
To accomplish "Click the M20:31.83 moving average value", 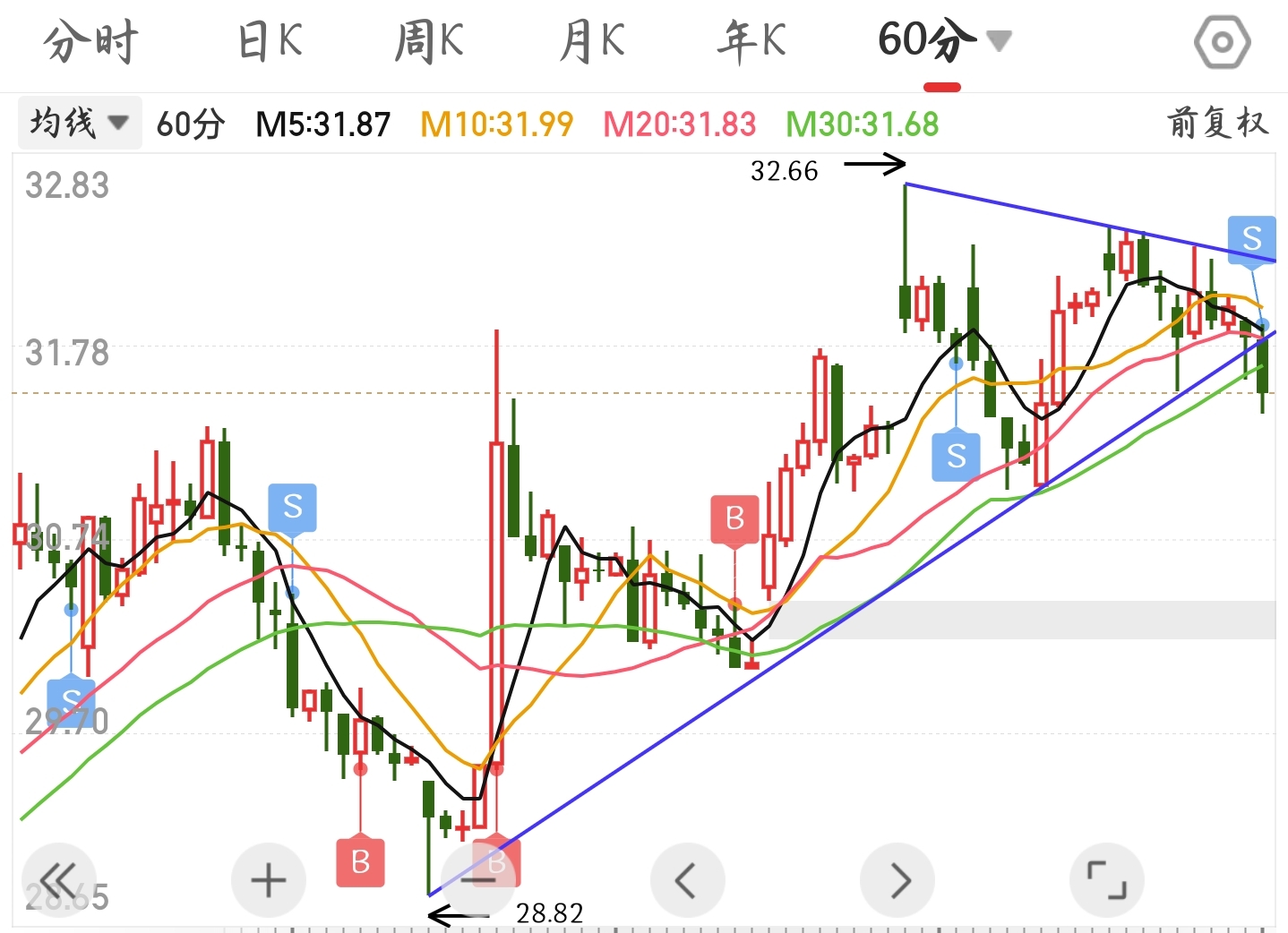I will 680,124.
